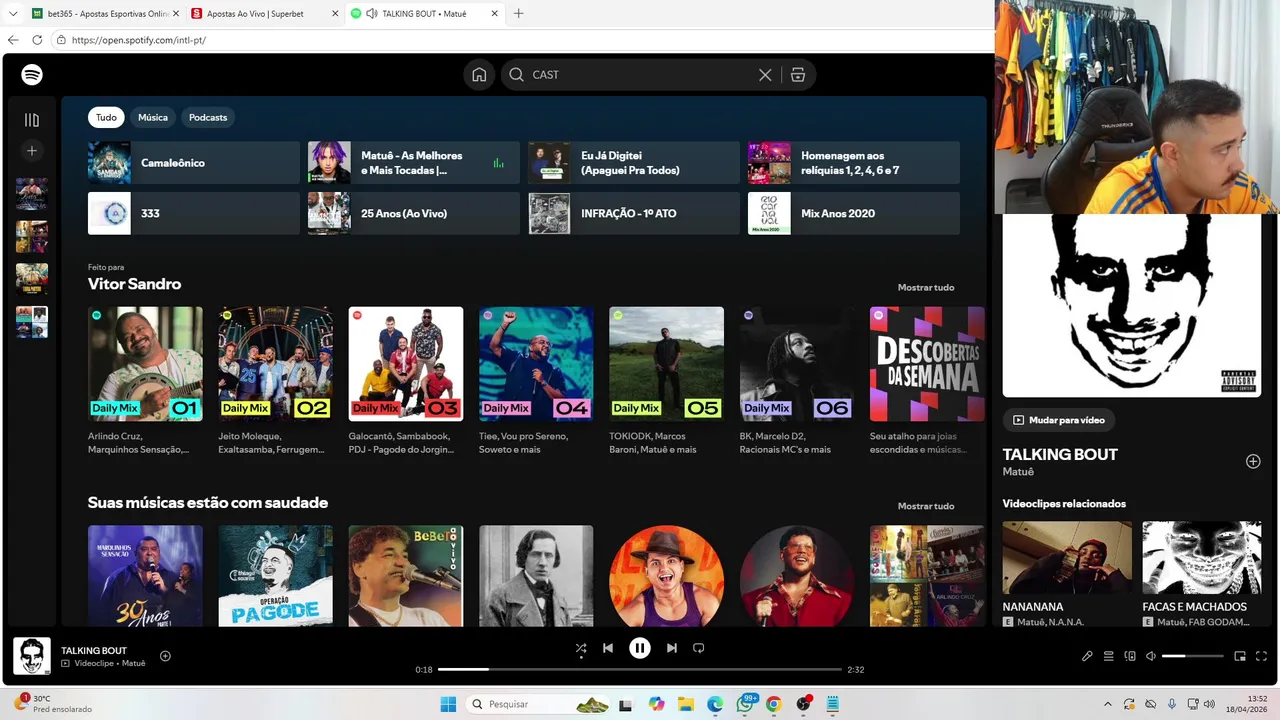
Task: Open the Operação Pagode cover
Action: click(x=276, y=576)
